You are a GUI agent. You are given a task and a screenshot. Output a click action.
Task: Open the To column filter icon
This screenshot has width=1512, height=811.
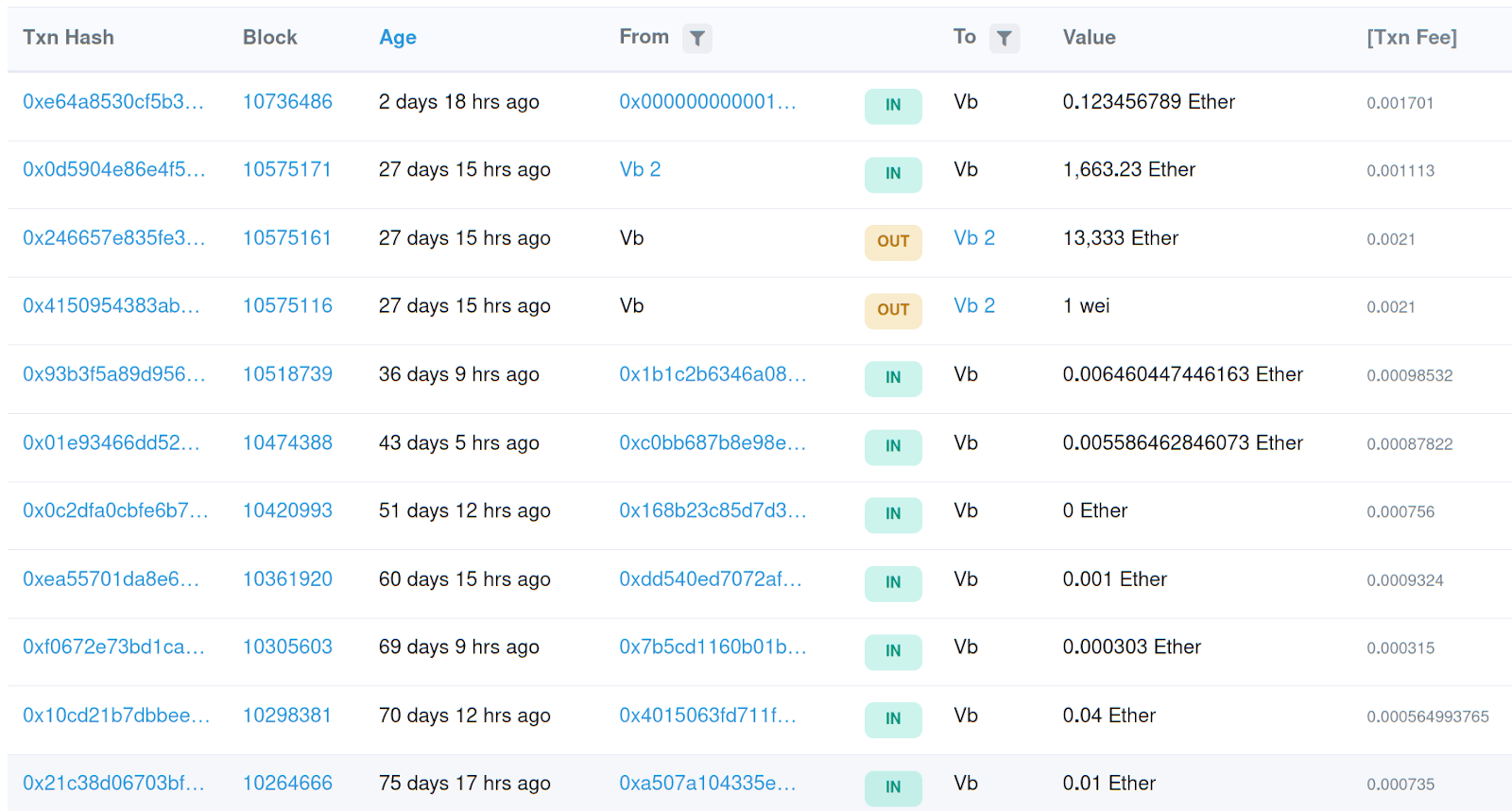[x=1005, y=38]
